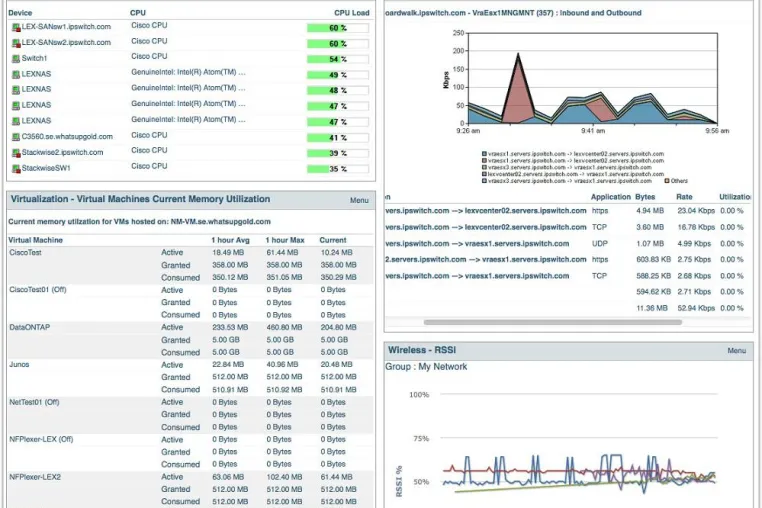Open the Stackwise2.ipswitch.com device link
Screen dimensions: 762x508
click(x=62, y=152)
